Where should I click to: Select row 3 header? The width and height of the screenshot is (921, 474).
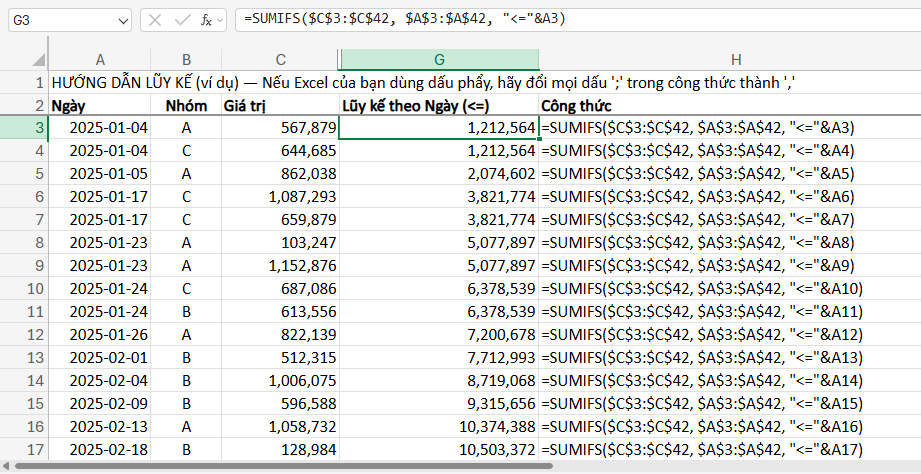tap(24, 127)
